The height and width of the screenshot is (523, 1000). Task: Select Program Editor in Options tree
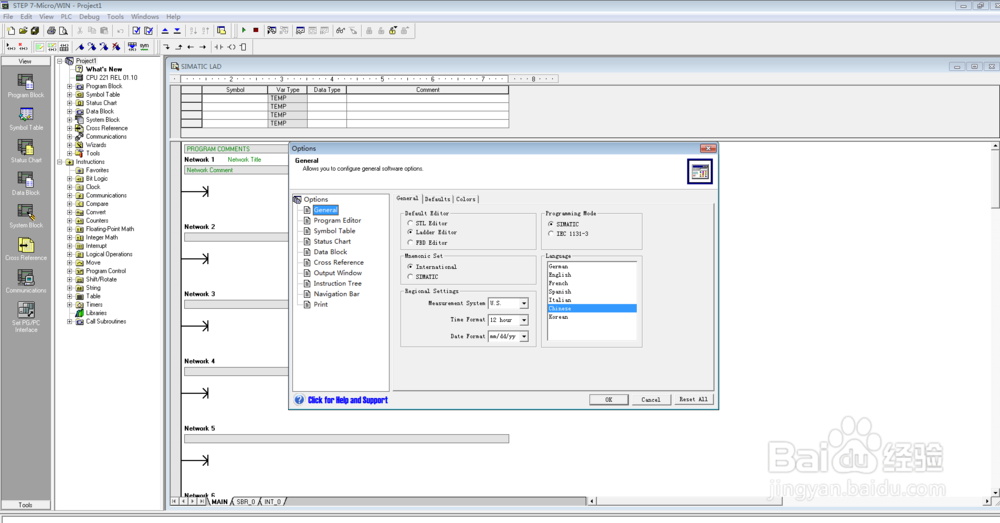(x=337, y=221)
